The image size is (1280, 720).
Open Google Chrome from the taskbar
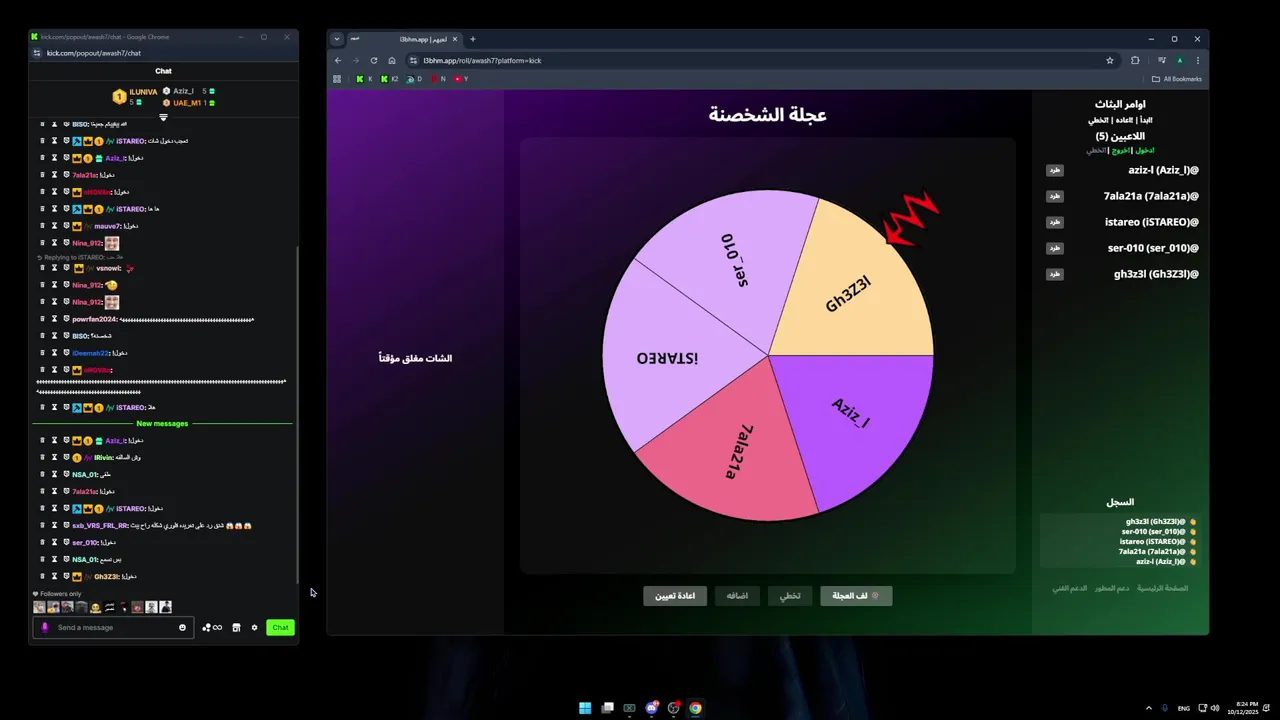[x=695, y=708]
